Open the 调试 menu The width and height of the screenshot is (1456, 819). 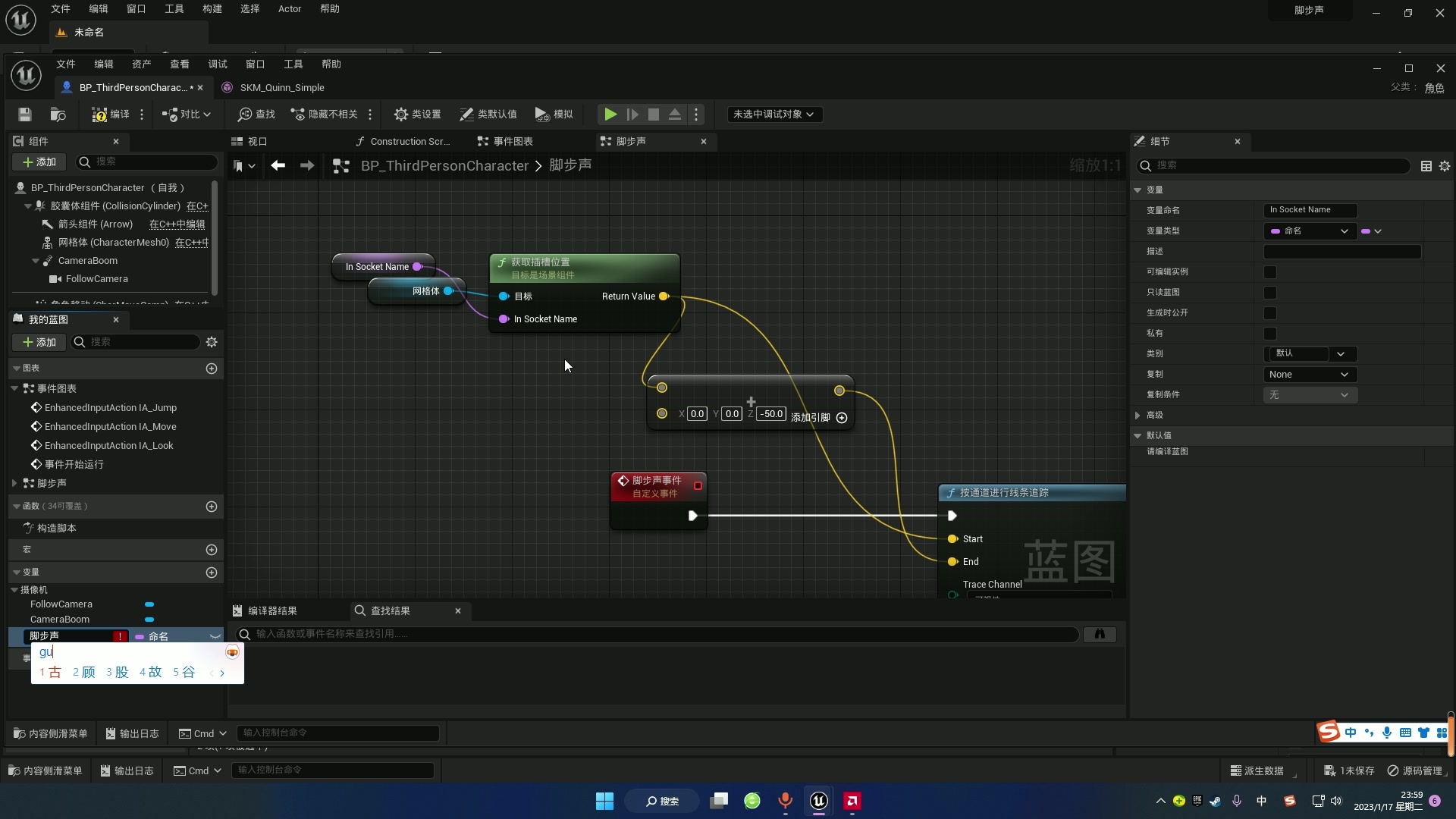(x=218, y=64)
